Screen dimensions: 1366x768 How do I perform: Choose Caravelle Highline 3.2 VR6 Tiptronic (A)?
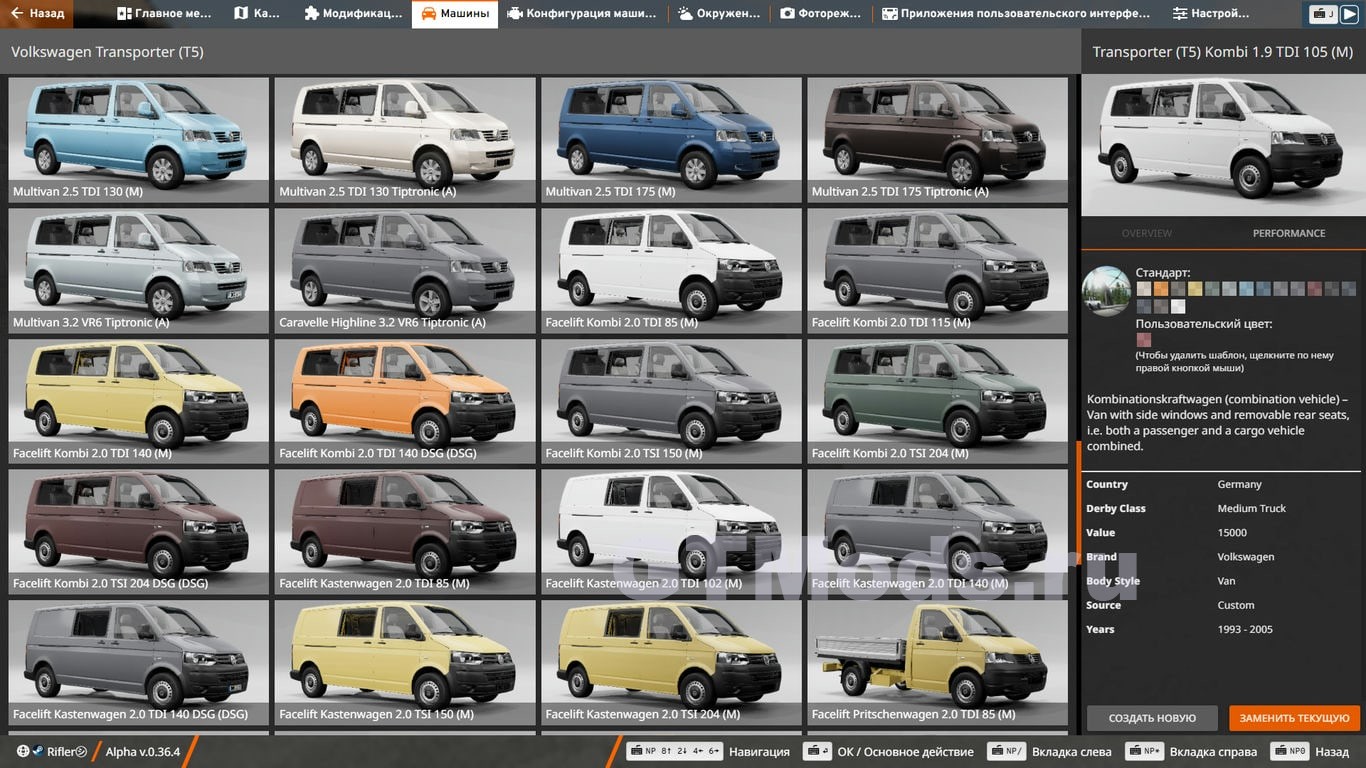click(x=405, y=271)
